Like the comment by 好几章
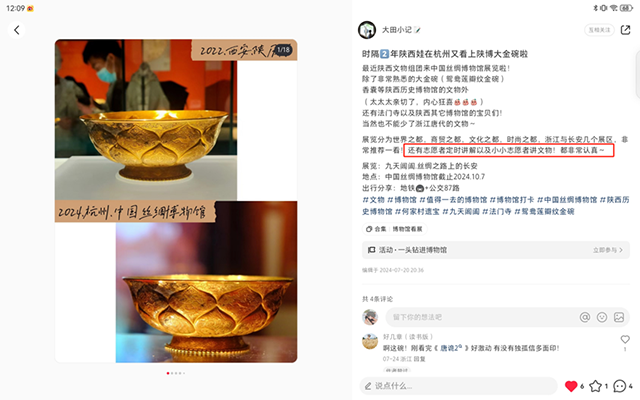 tap(625, 339)
